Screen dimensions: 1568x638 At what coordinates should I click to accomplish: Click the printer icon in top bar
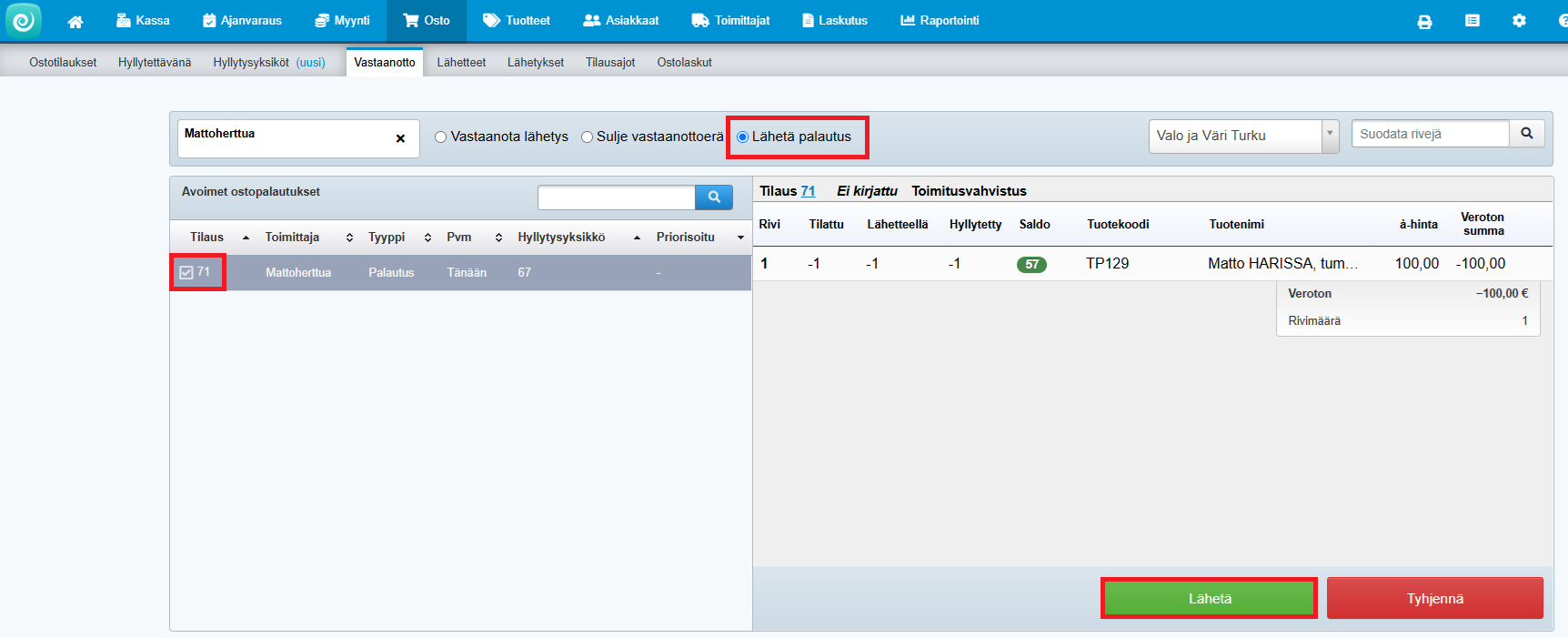pos(1424,21)
